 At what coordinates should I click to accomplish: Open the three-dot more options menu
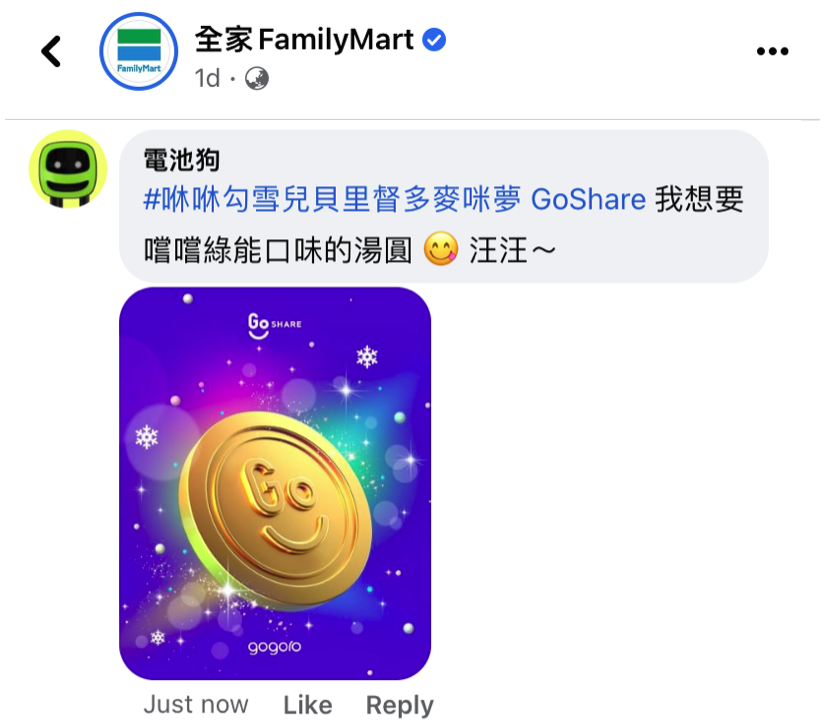pos(772,51)
